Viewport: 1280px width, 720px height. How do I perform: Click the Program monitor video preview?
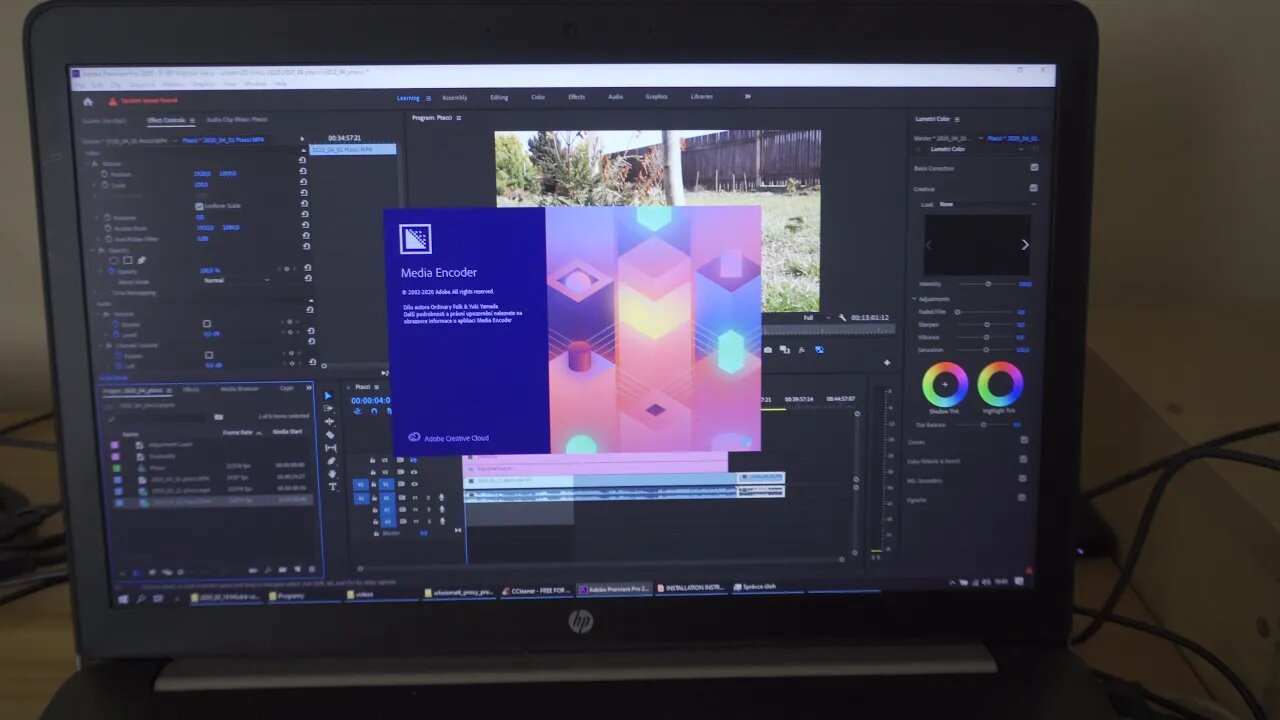[658, 220]
